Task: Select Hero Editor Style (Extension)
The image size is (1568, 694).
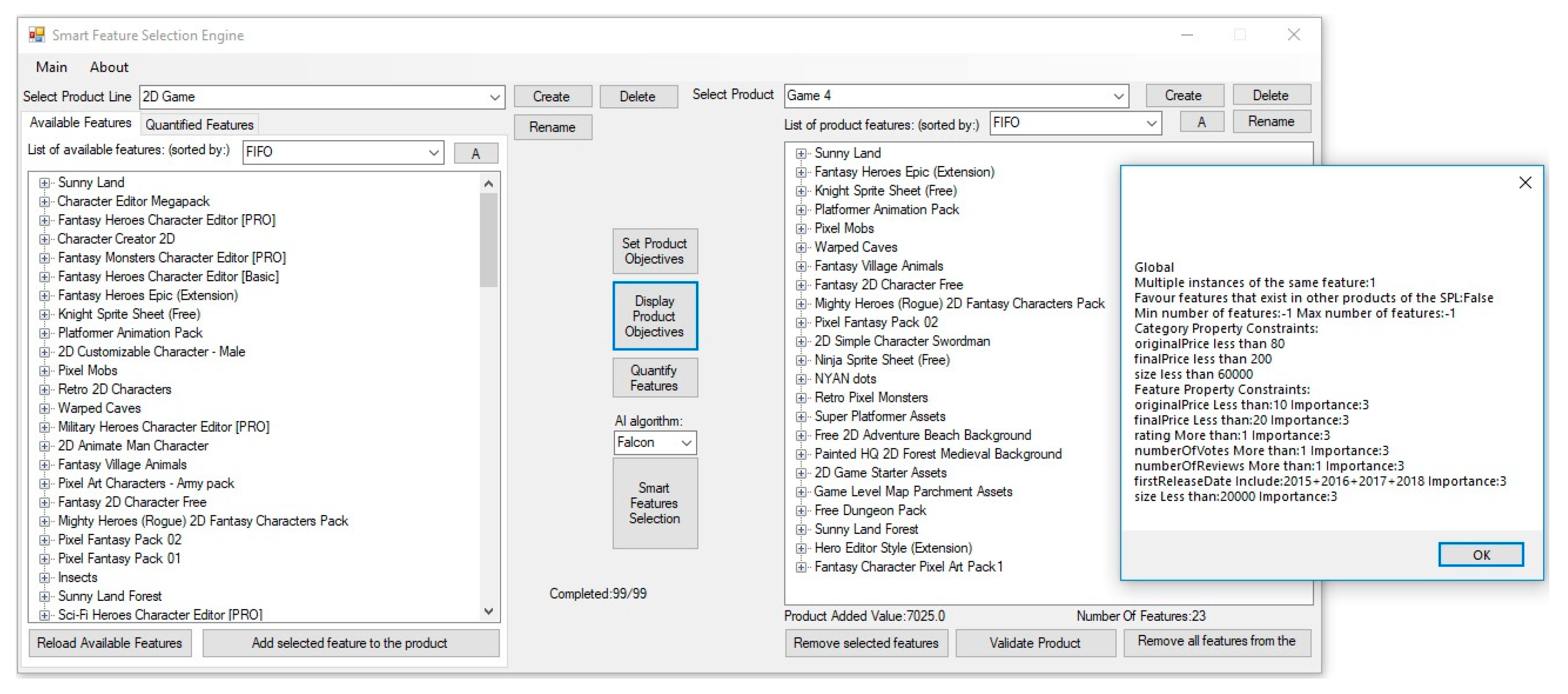Action: tap(893, 548)
